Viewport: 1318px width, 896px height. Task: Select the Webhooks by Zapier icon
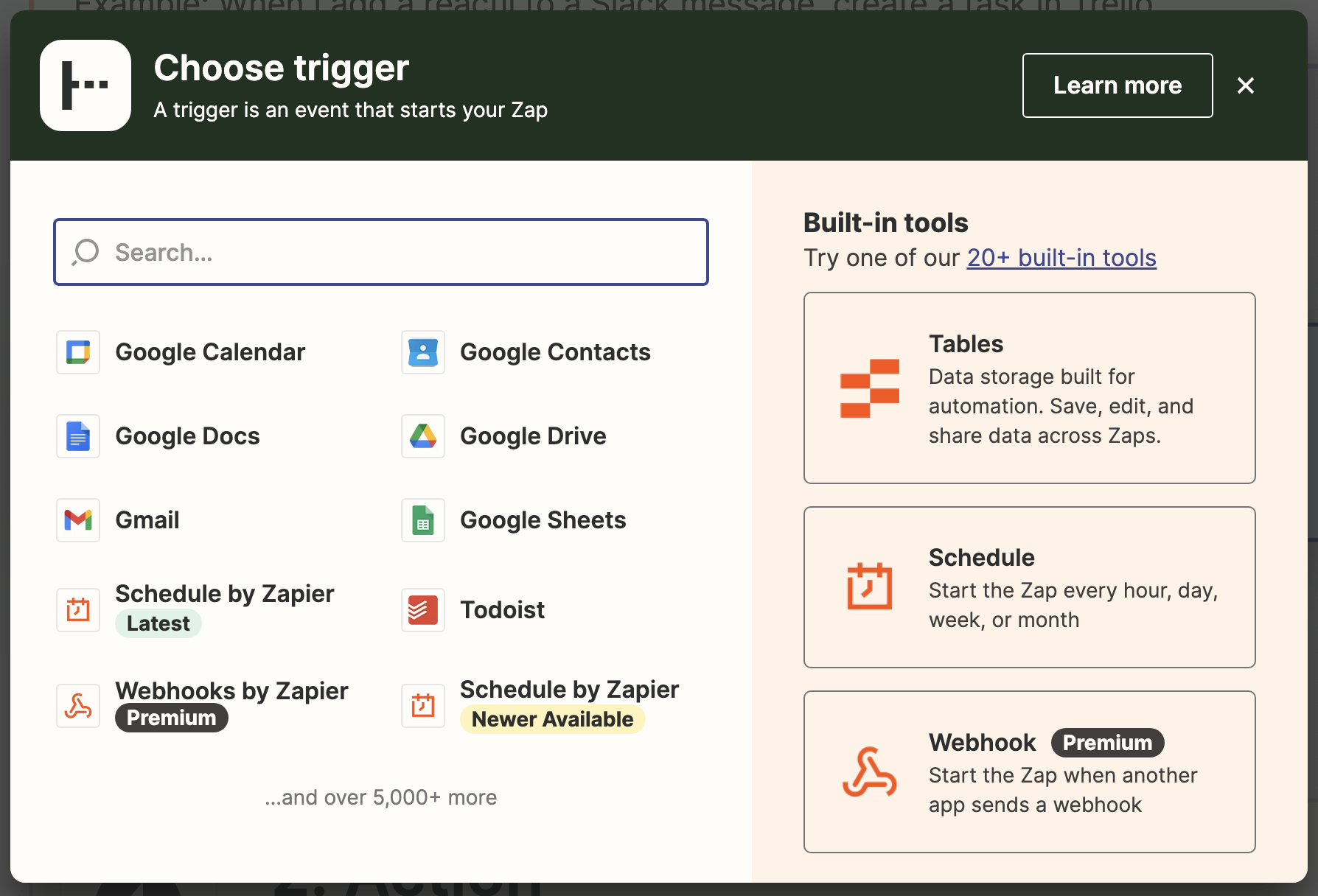point(78,706)
